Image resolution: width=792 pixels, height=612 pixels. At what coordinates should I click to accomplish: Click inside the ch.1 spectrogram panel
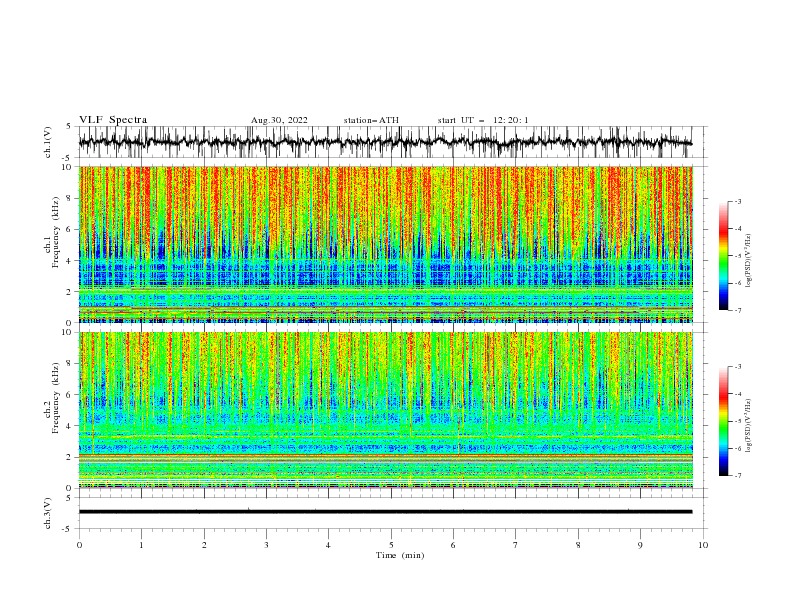tap(386, 244)
